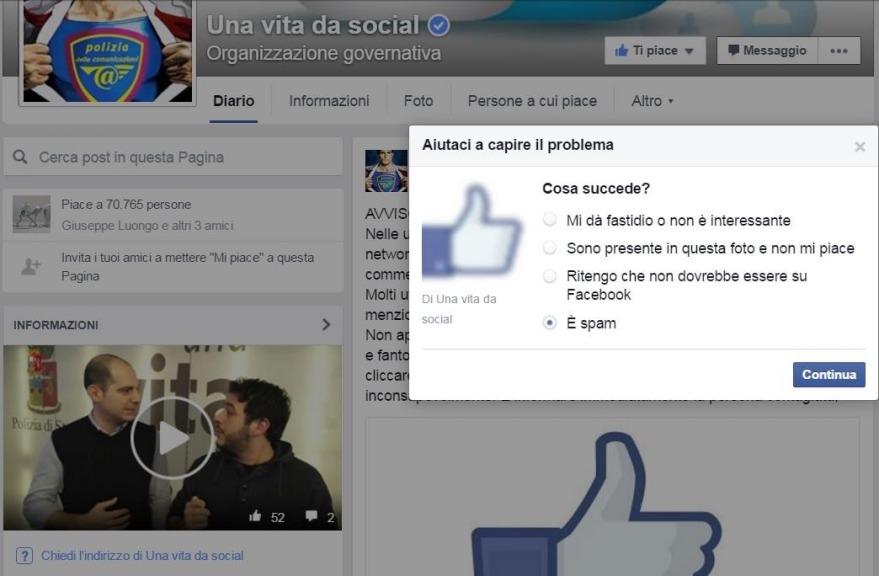Select the 'È spam' radio button
Image resolution: width=879 pixels, height=576 pixels.
click(x=550, y=322)
